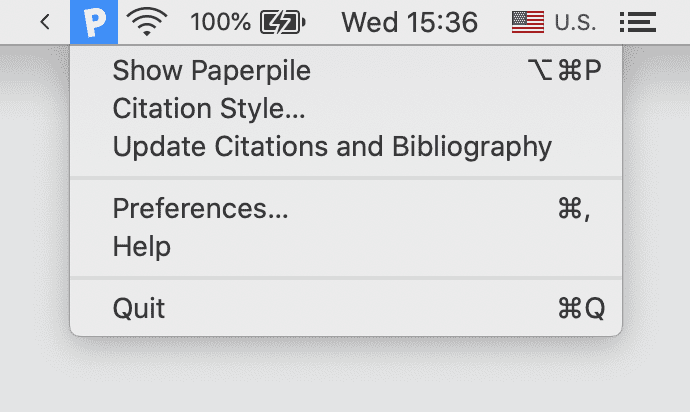Click the separator line below the Help item
Screen dimensions: 690x412
[x=345, y=277]
